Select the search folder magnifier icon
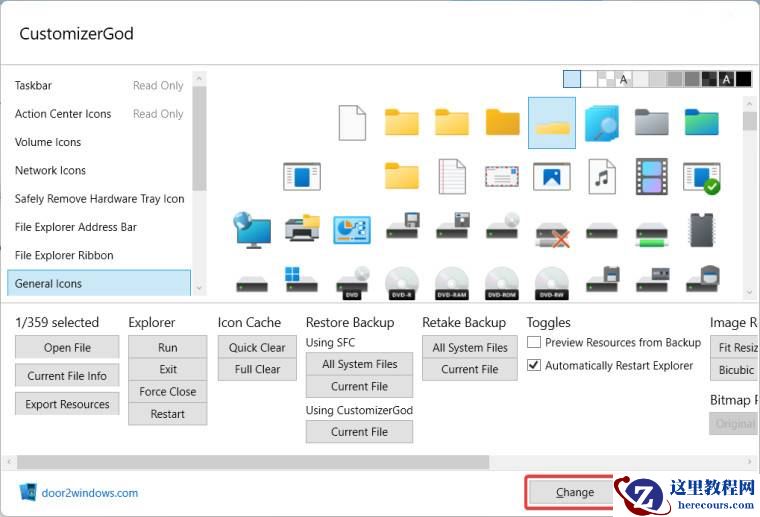The image size is (760, 517). coord(602,123)
